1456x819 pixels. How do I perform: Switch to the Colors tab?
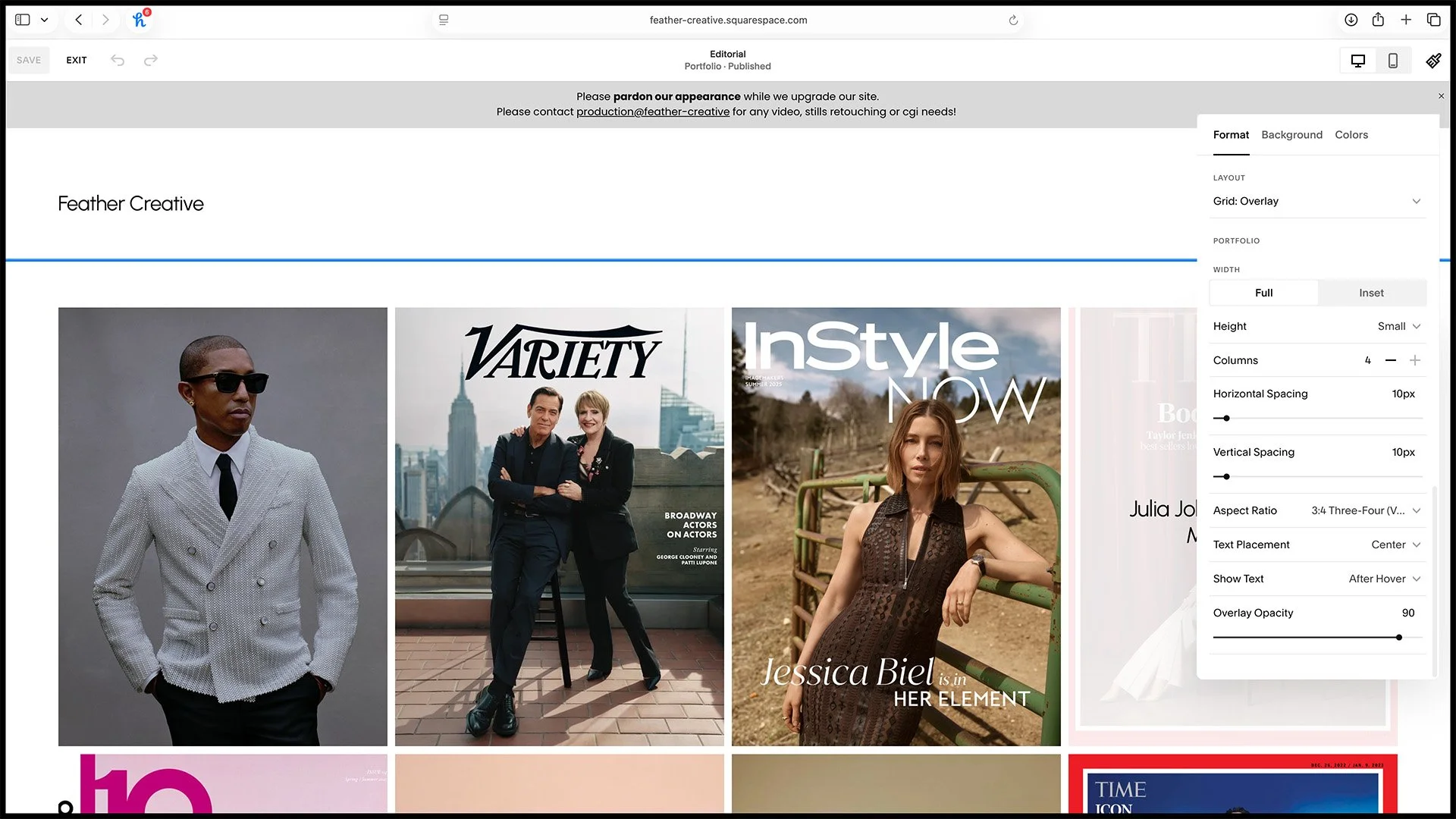coord(1351,134)
